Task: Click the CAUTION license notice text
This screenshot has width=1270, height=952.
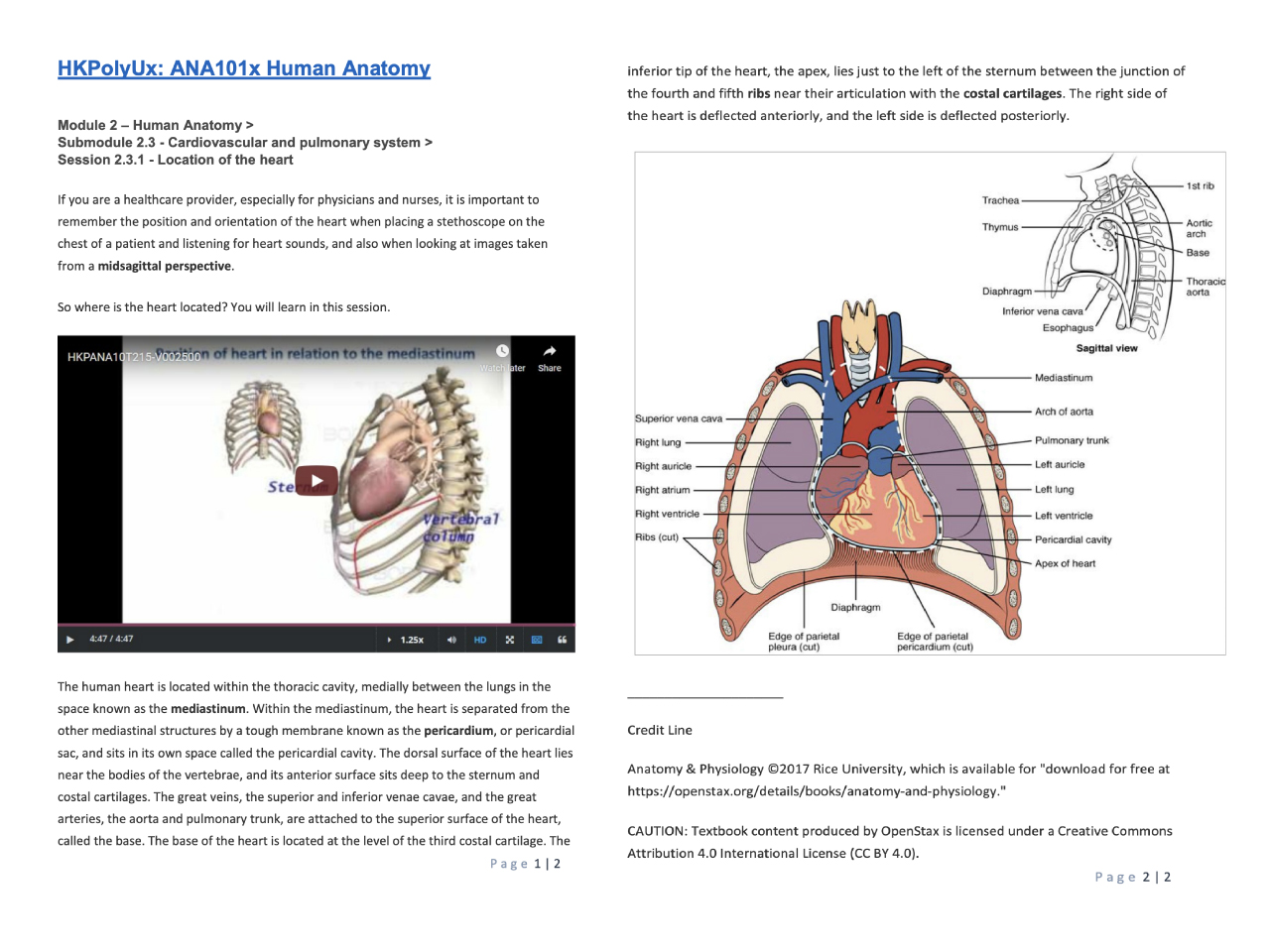Action: click(900, 842)
